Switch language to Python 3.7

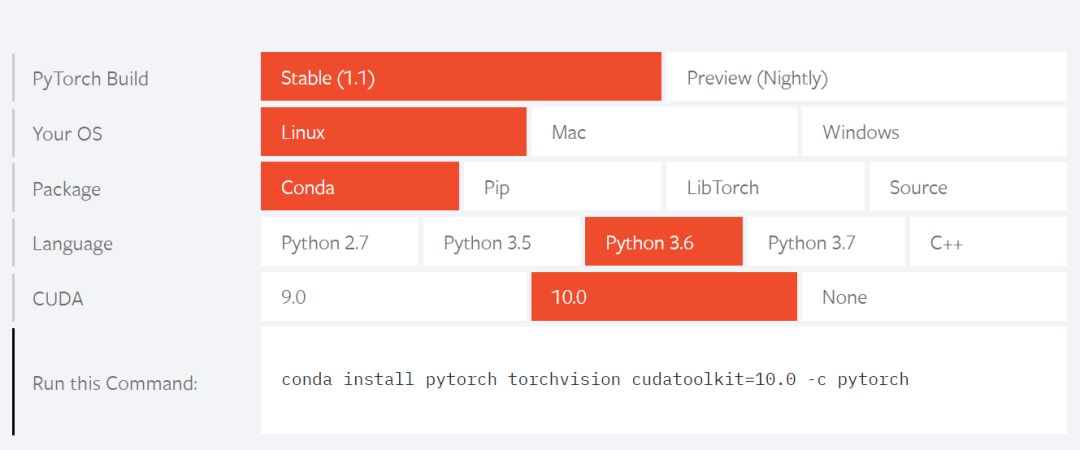click(826, 241)
